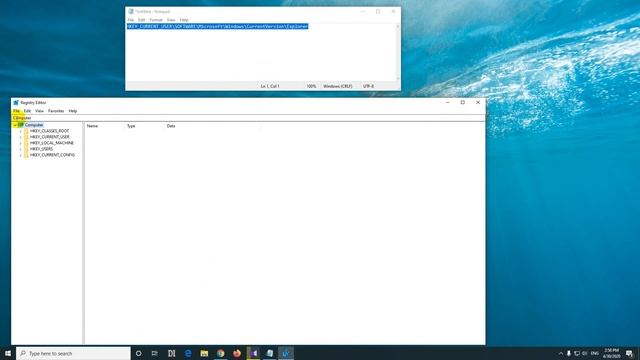
Task: Click the Computer icon in the tree
Action: (x=21, y=125)
